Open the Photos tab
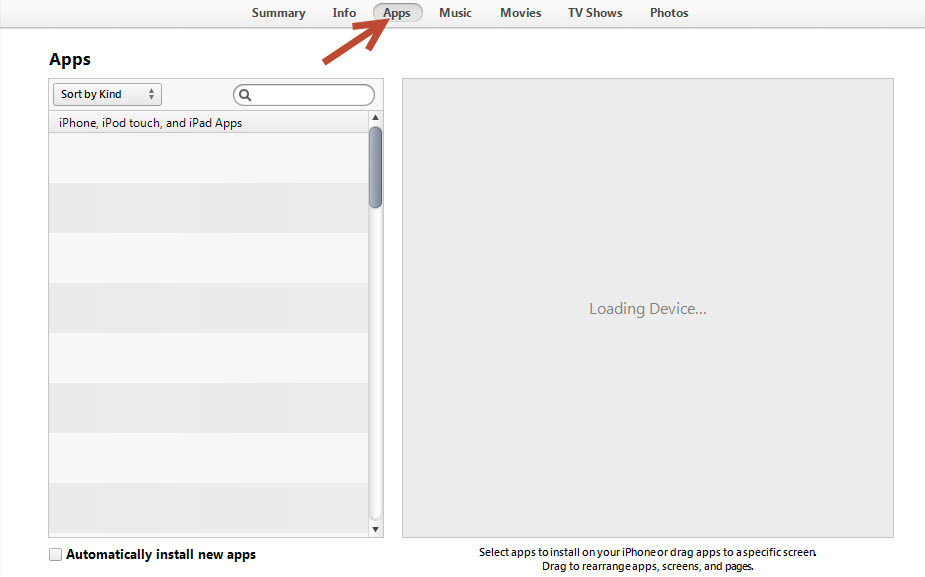The width and height of the screenshot is (925, 577). click(669, 13)
